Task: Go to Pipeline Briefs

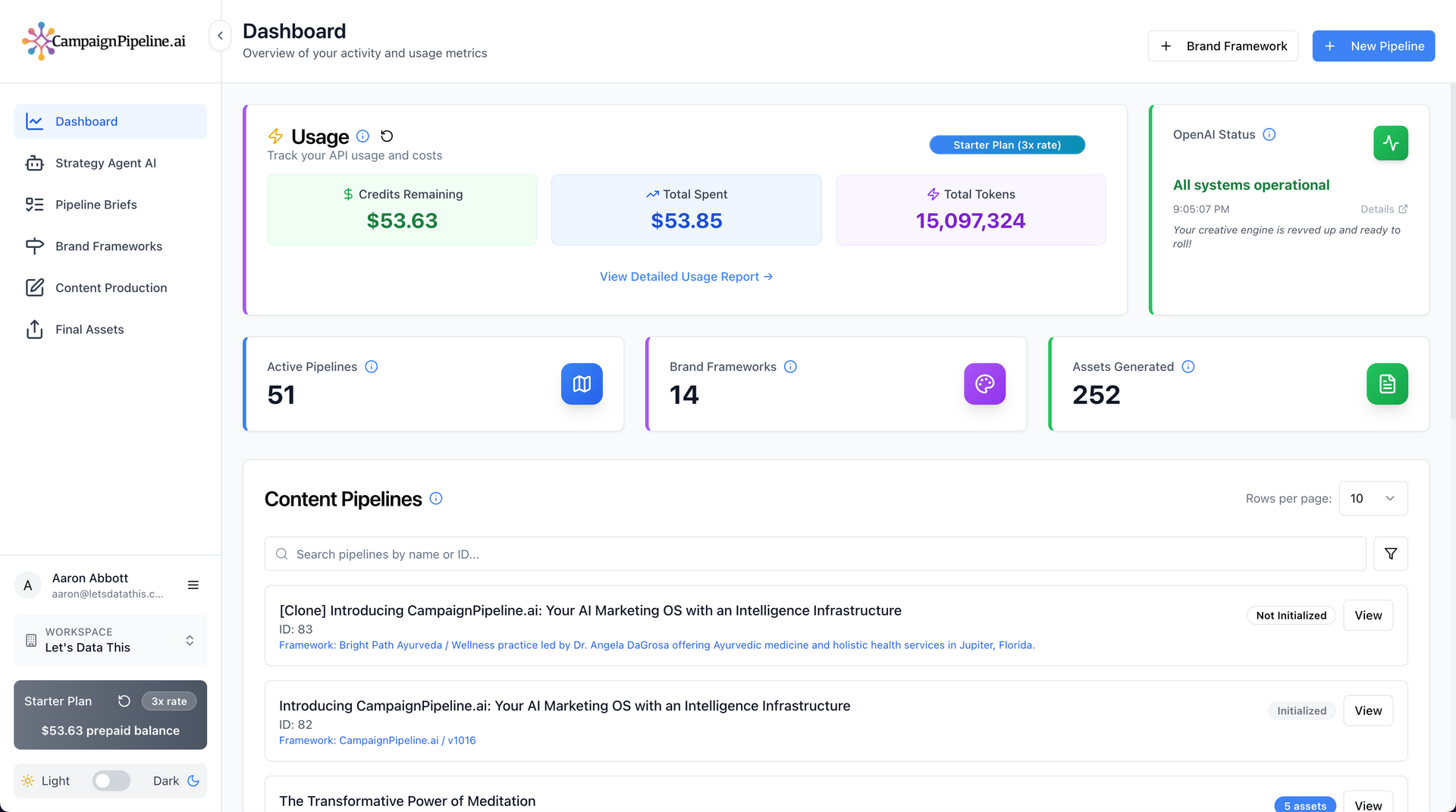Action: pos(110,205)
